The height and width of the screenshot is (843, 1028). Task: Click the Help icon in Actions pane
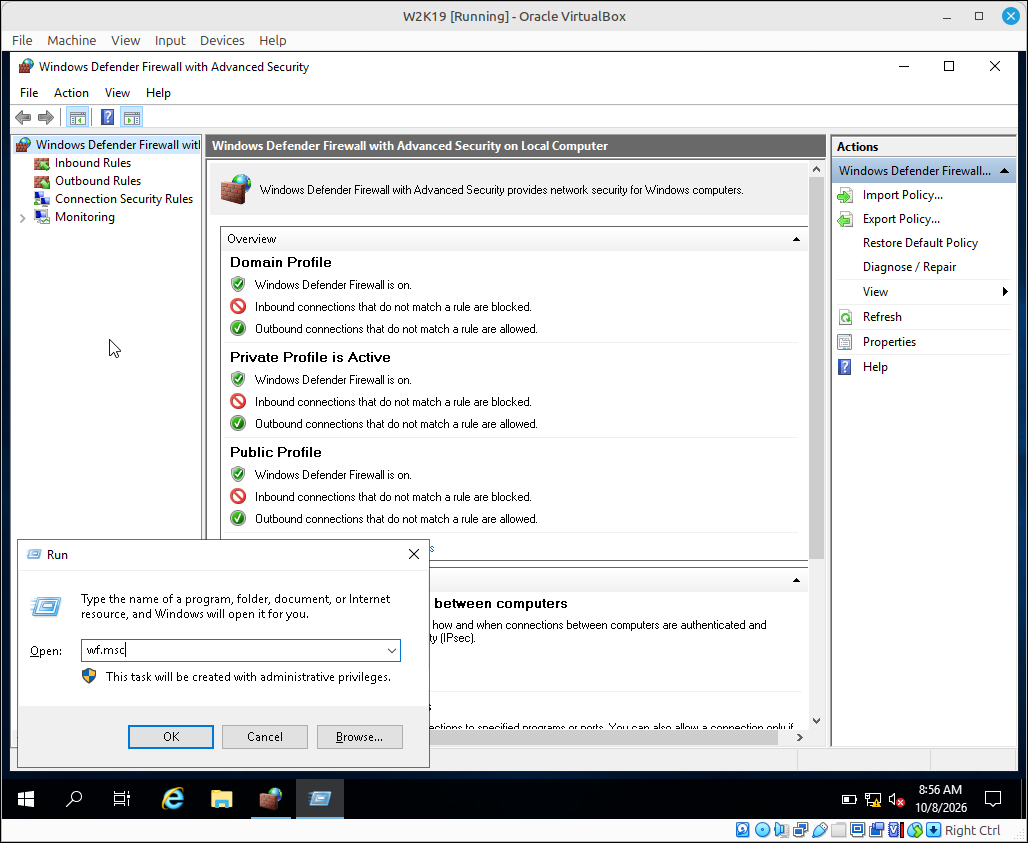pyautogui.click(x=845, y=367)
